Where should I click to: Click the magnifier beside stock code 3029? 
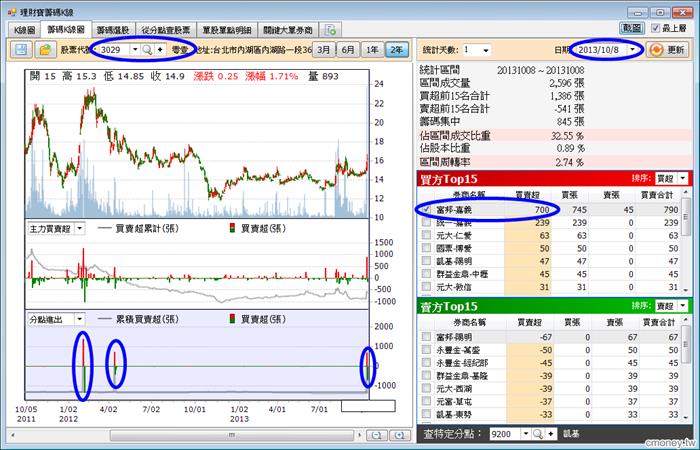pos(147,50)
